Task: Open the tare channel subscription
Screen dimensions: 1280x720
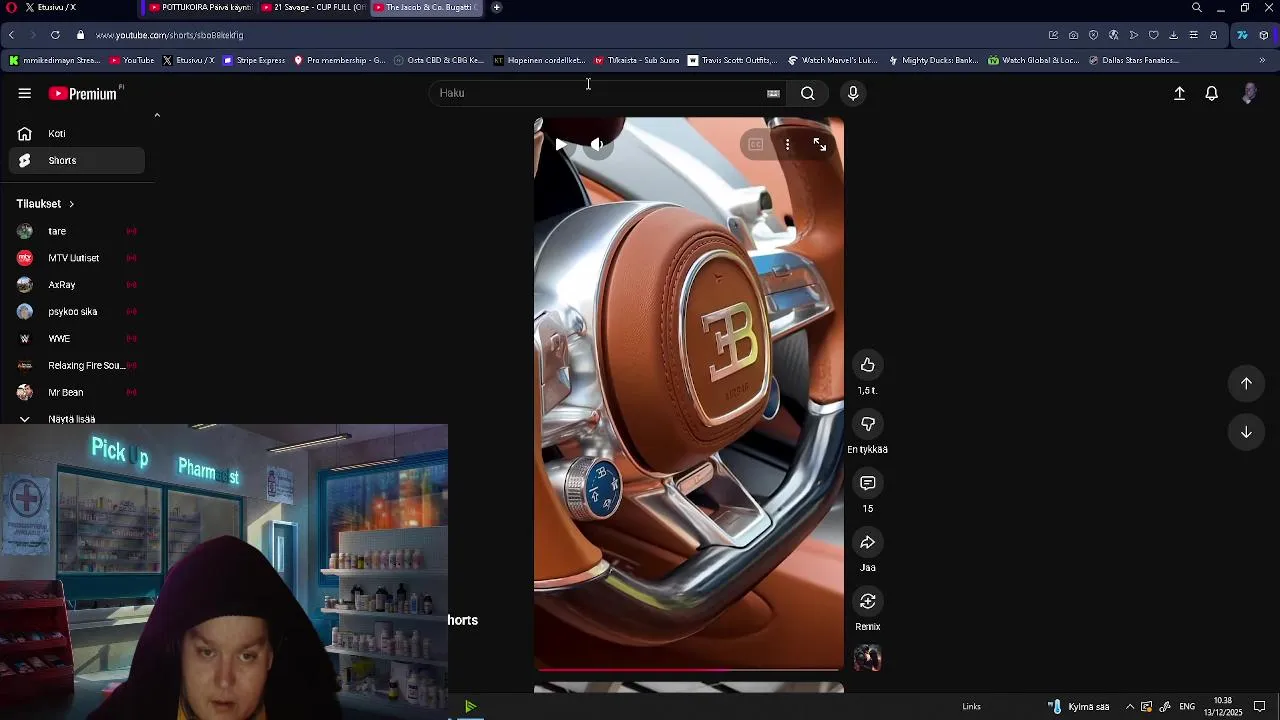Action: point(77,231)
